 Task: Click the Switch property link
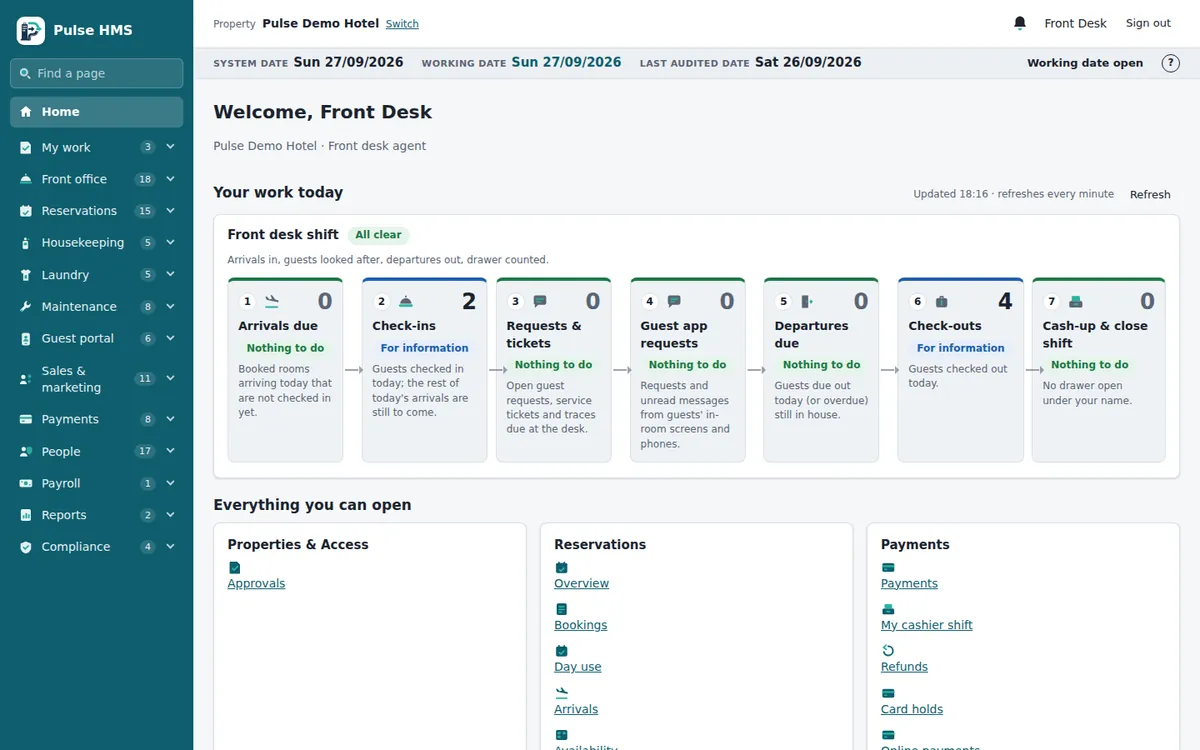tap(402, 24)
